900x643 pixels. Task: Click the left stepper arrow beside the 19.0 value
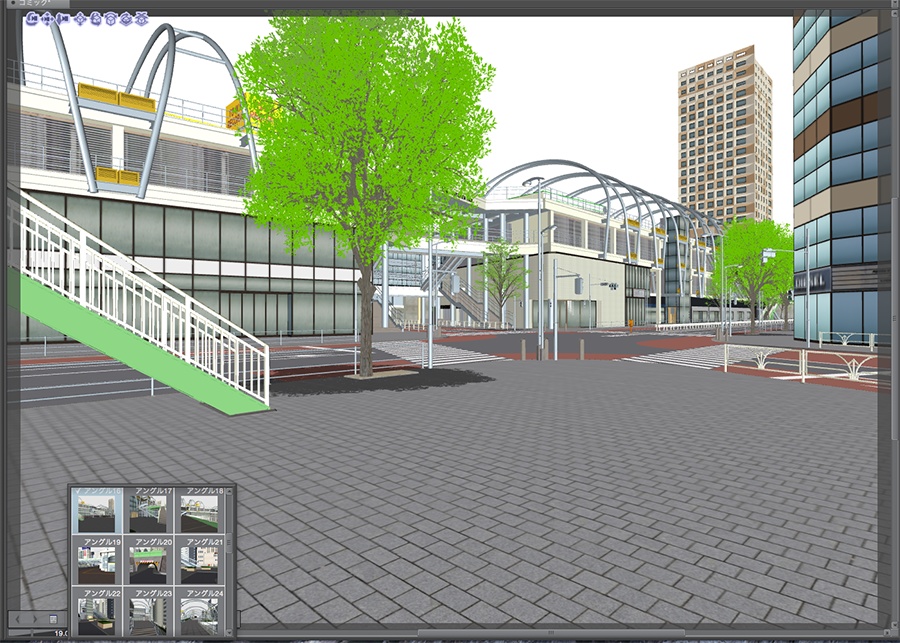click(x=17, y=619)
